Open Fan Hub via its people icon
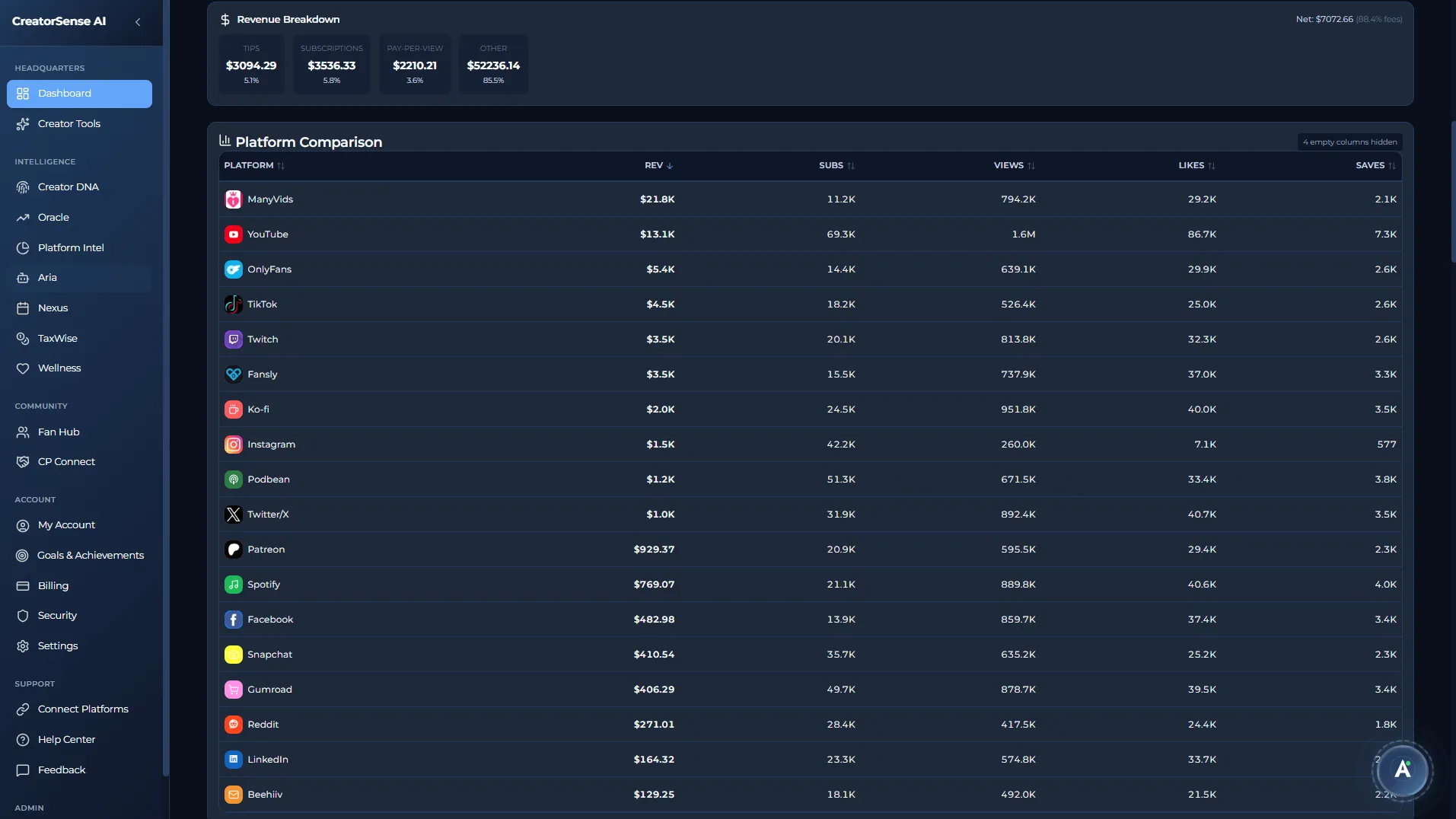Screen dimensions: 1456x819 [23, 432]
